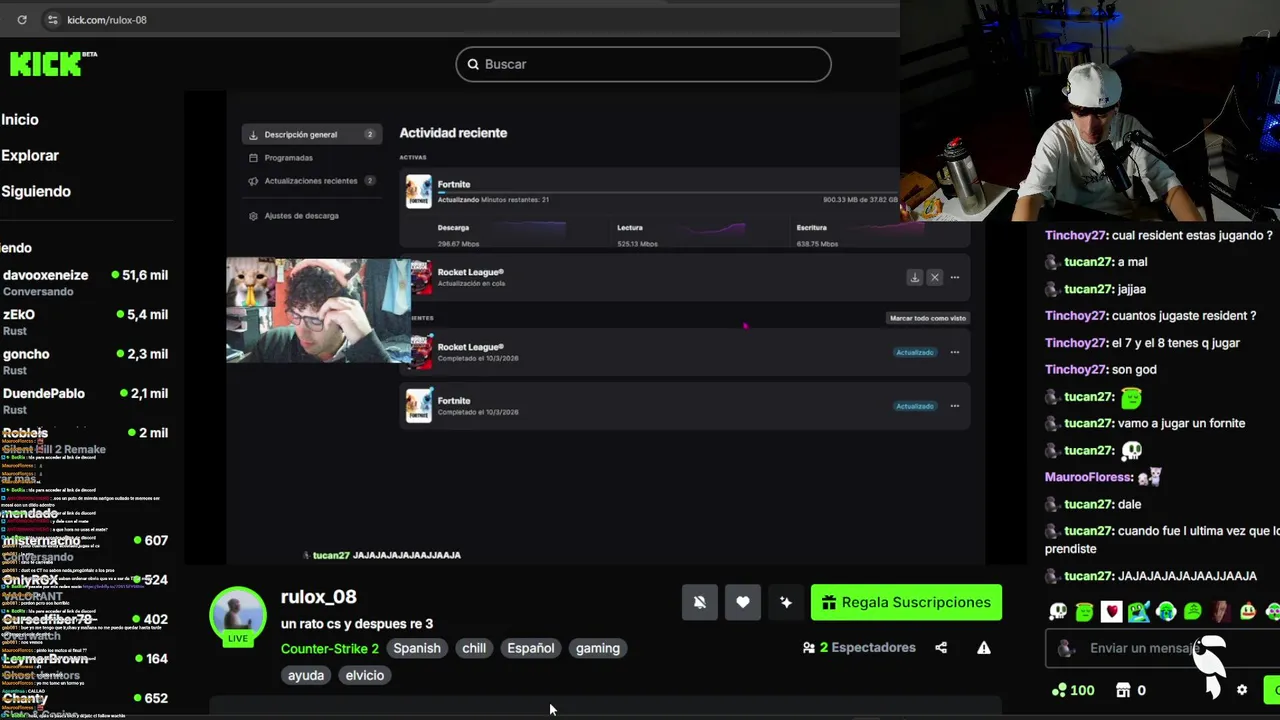Image resolution: width=1280 pixels, height=720 pixels.
Task: Toggle notifications with the bell icon
Action: click(700, 602)
